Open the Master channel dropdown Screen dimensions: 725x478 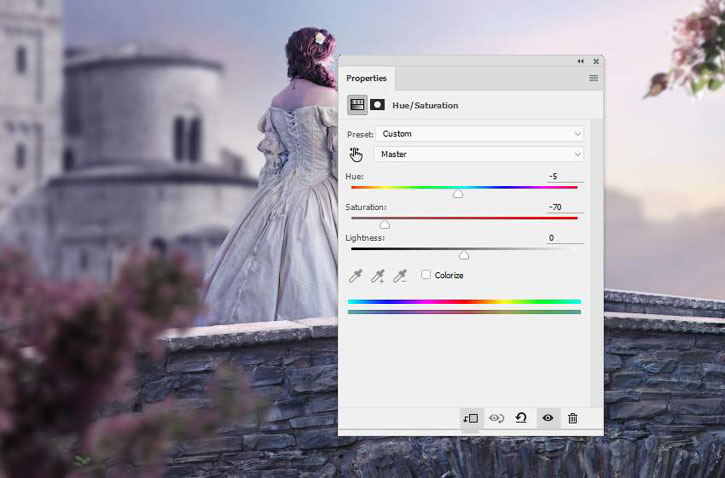(x=479, y=154)
